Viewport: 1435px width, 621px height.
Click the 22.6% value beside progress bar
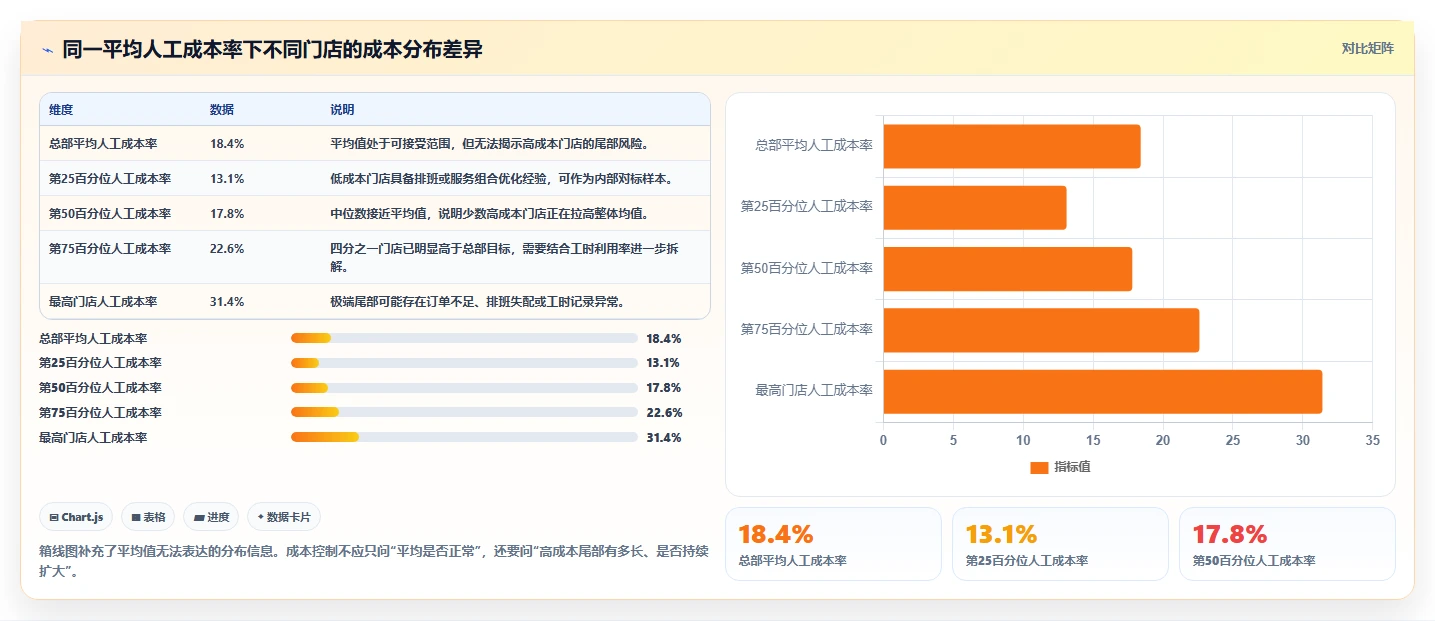[x=664, y=412]
